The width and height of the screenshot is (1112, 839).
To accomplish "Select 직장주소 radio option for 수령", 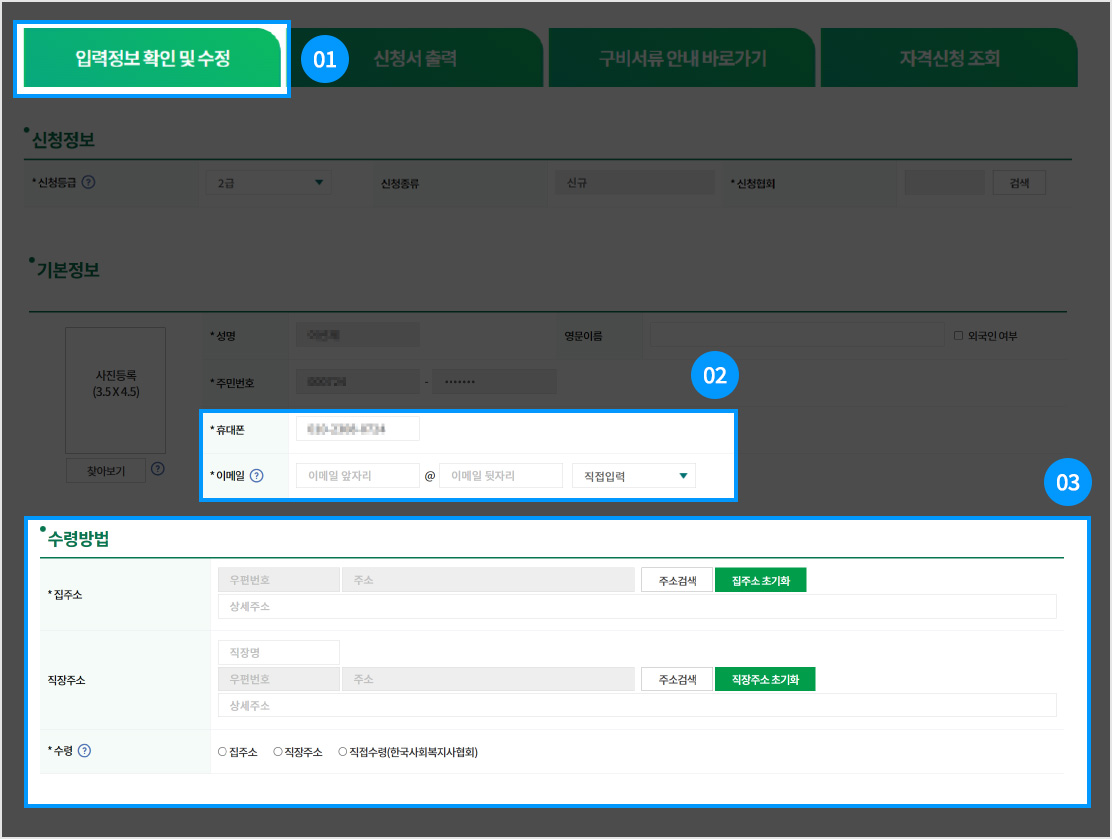I will pos(278,752).
